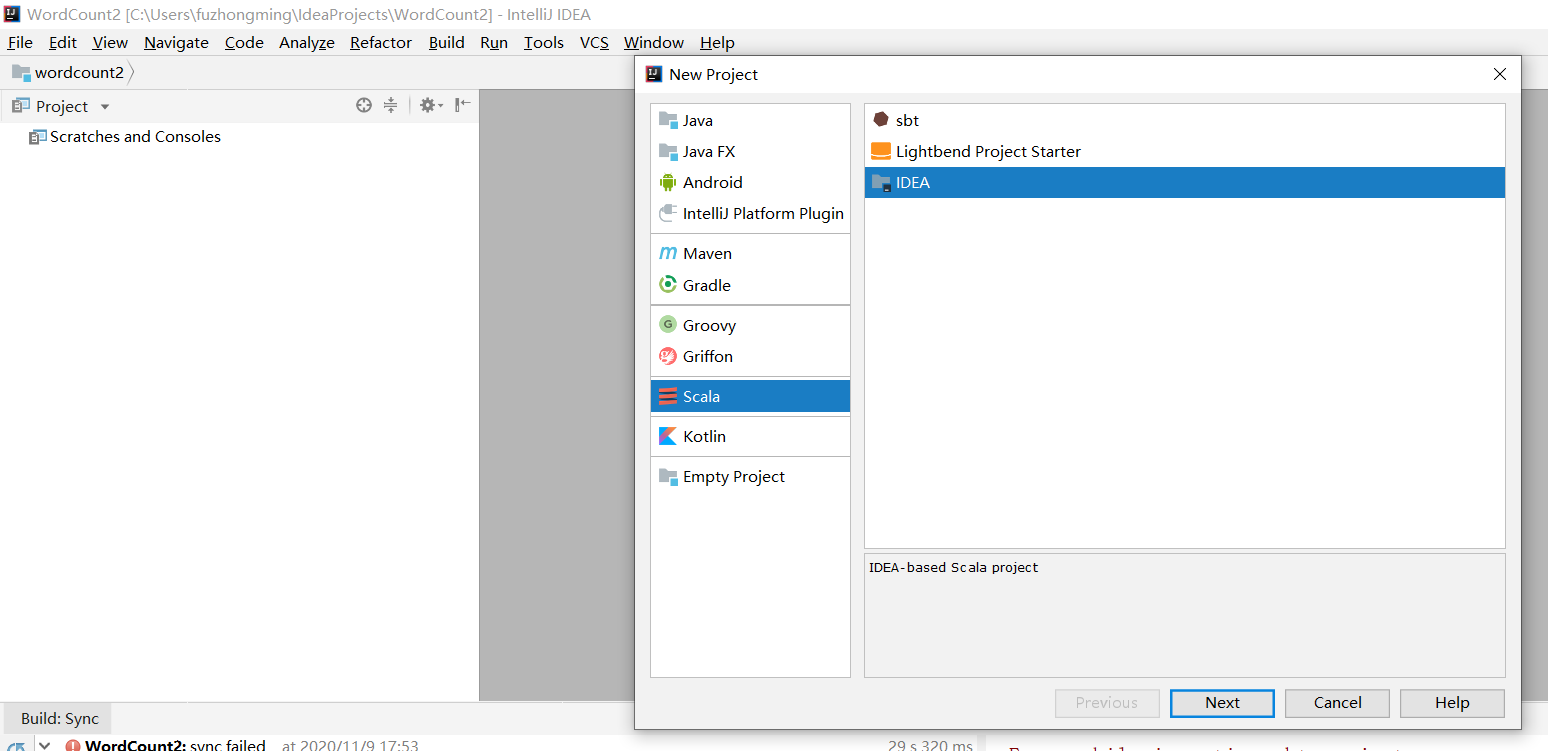Select the Griffon project type
Viewport: 1548px width, 751px height.
[707, 356]
